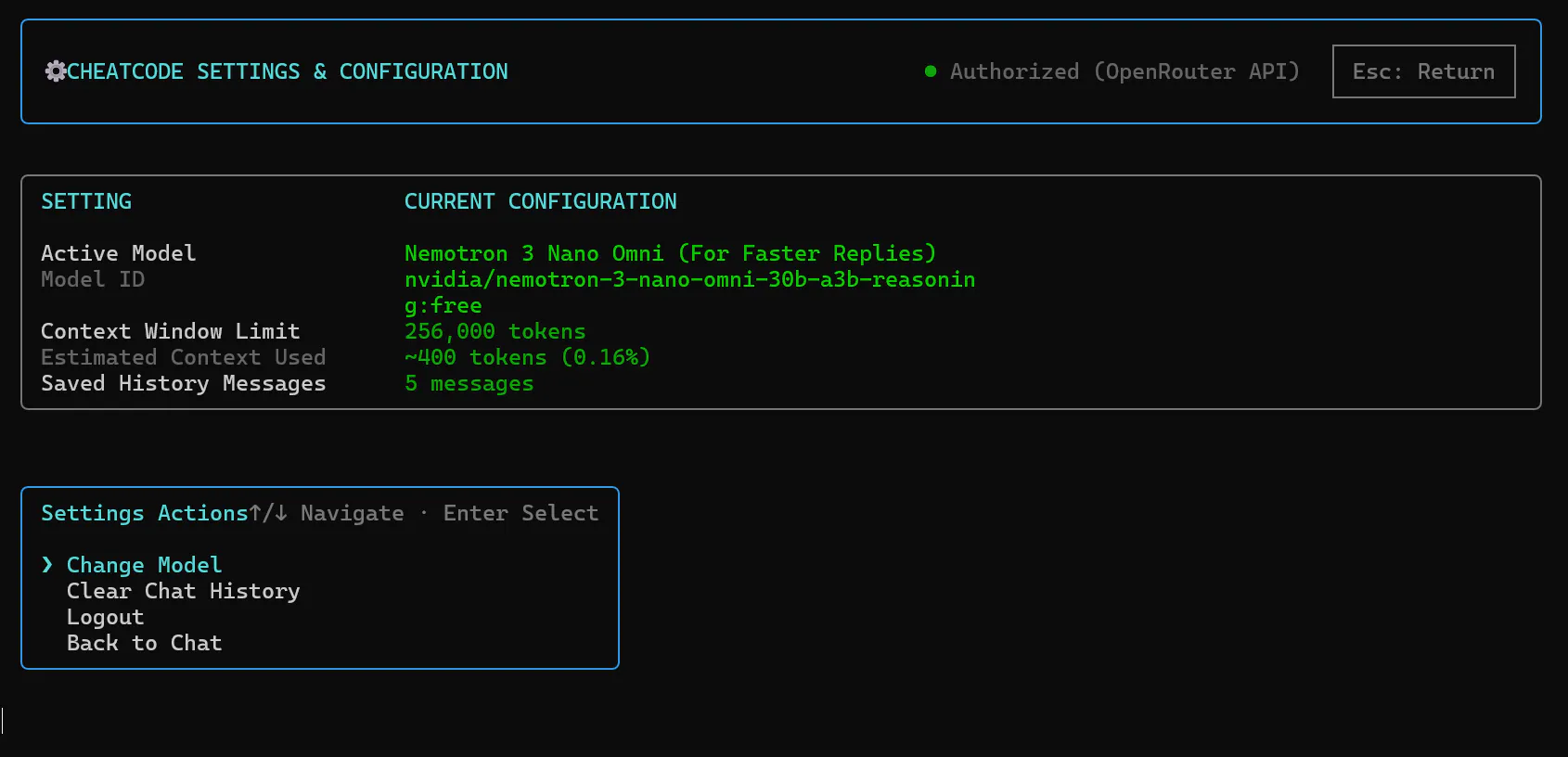Click the Estimated Context Used label

point(183,357)
